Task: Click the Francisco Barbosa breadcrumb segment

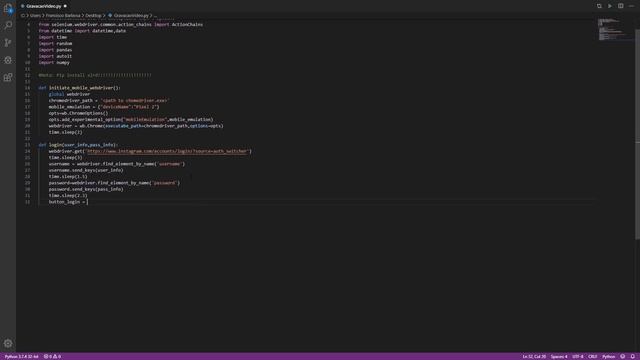Action: point(63,16)
